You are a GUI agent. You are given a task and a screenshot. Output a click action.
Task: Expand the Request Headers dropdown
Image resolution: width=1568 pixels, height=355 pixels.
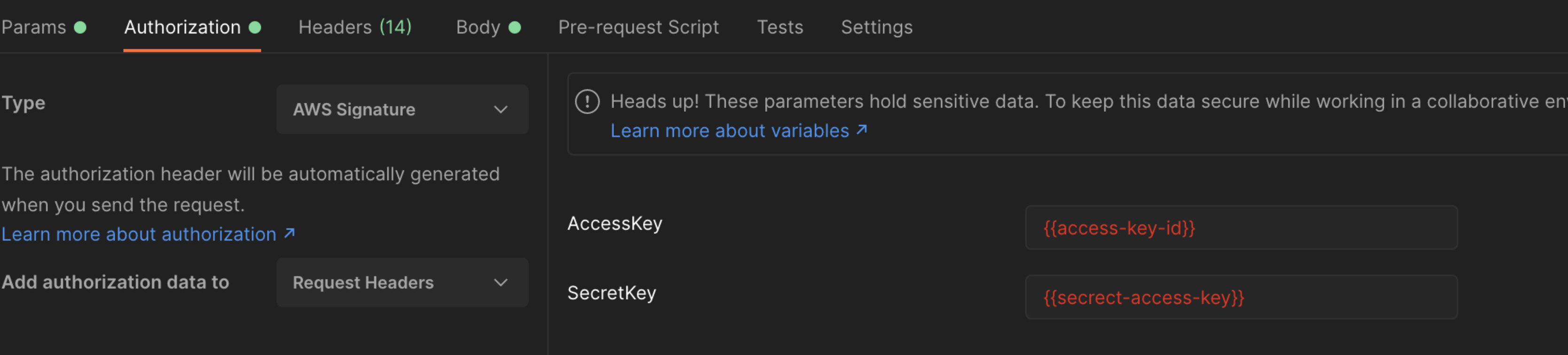click(x=402, y=283)
